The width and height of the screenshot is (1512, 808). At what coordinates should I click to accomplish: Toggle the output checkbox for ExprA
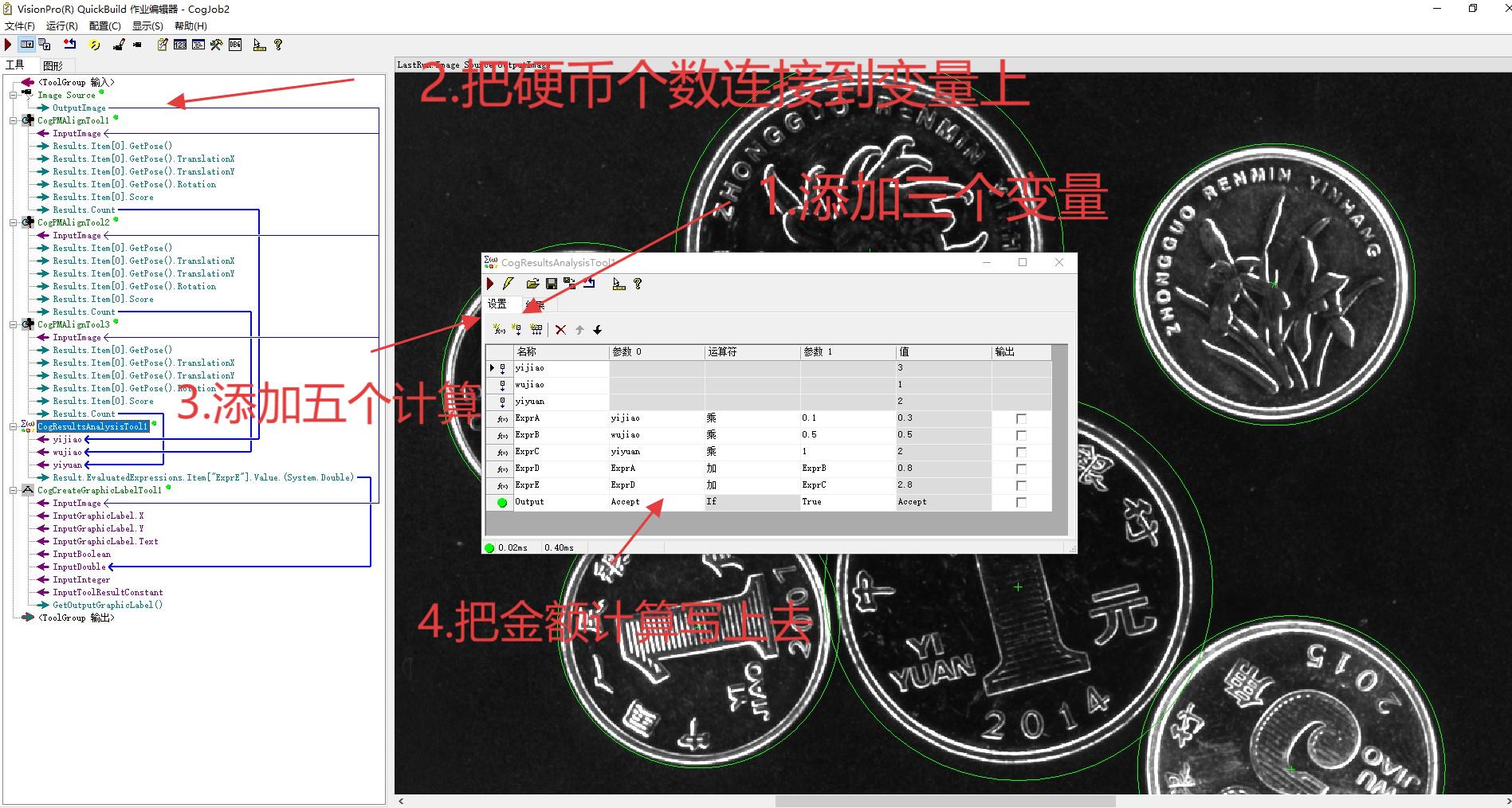tap(1021, 418)
